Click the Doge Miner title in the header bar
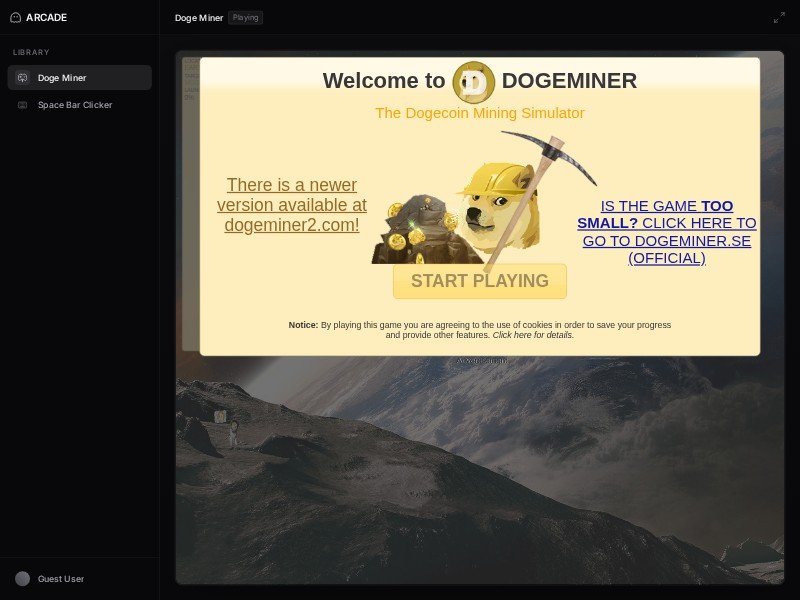Viewport: 800px width, 600px height. 197,17
